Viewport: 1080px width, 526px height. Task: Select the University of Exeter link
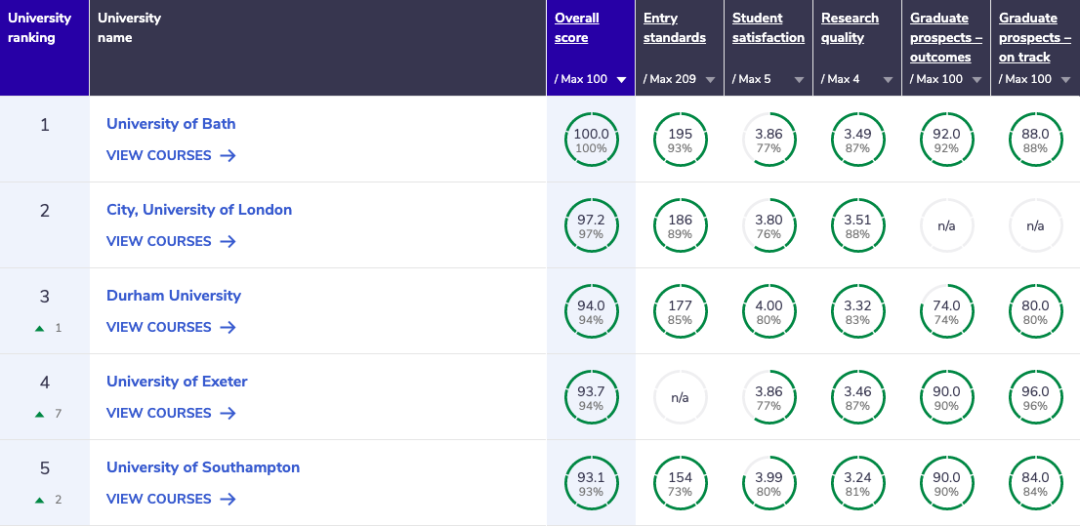point(177,382)
